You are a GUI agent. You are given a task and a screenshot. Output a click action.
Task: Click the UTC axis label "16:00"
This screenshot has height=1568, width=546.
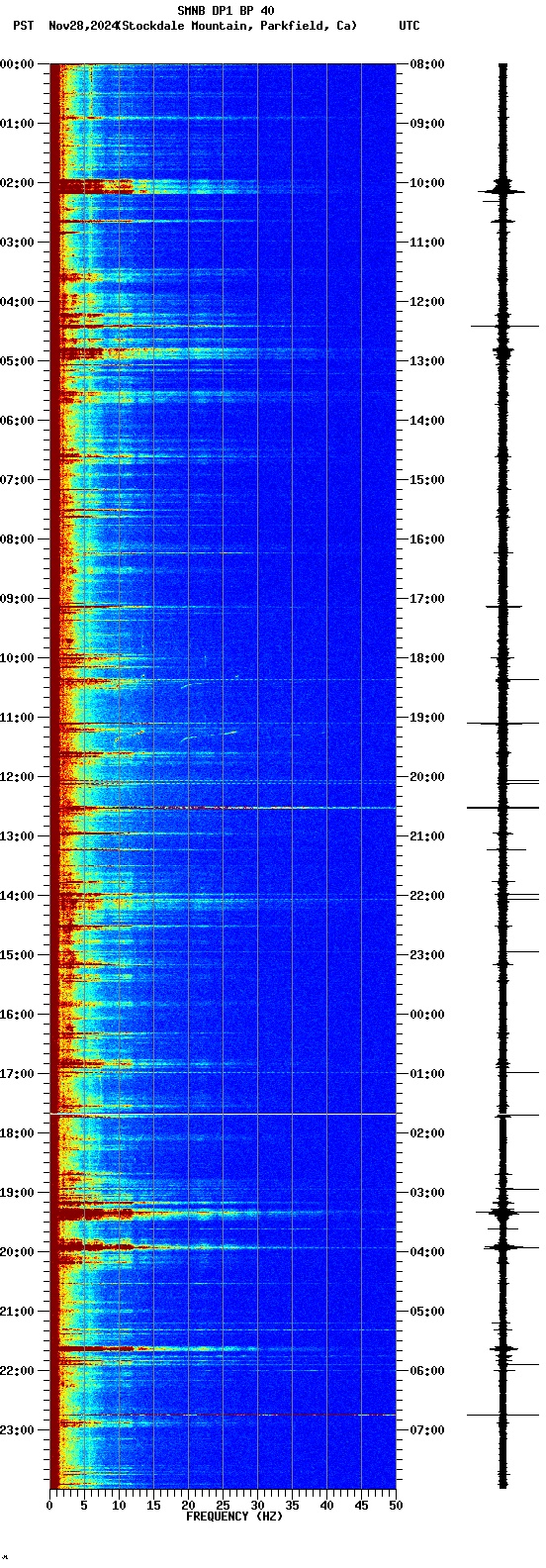tap(427, 539)
